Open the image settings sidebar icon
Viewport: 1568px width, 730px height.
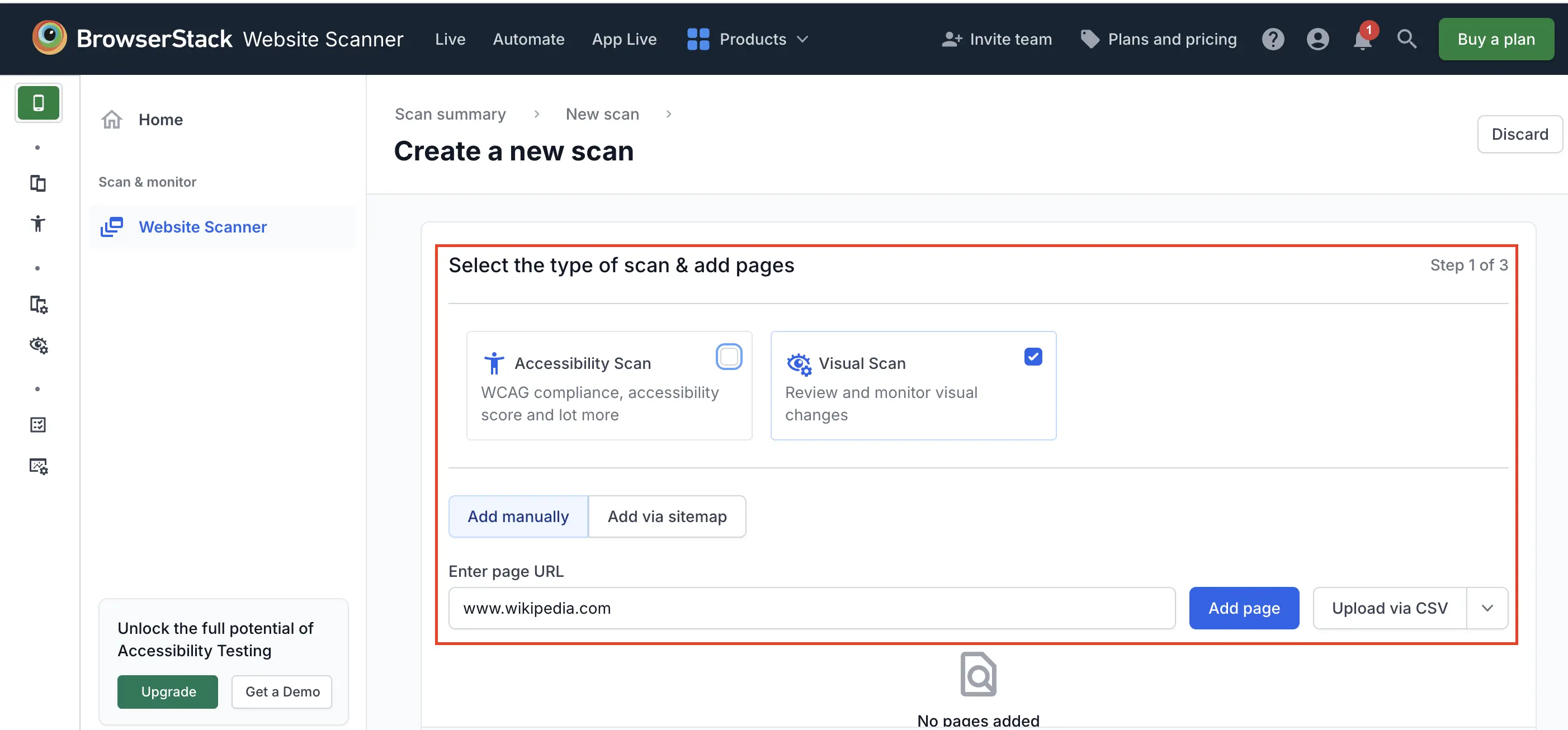pos(39,466)
